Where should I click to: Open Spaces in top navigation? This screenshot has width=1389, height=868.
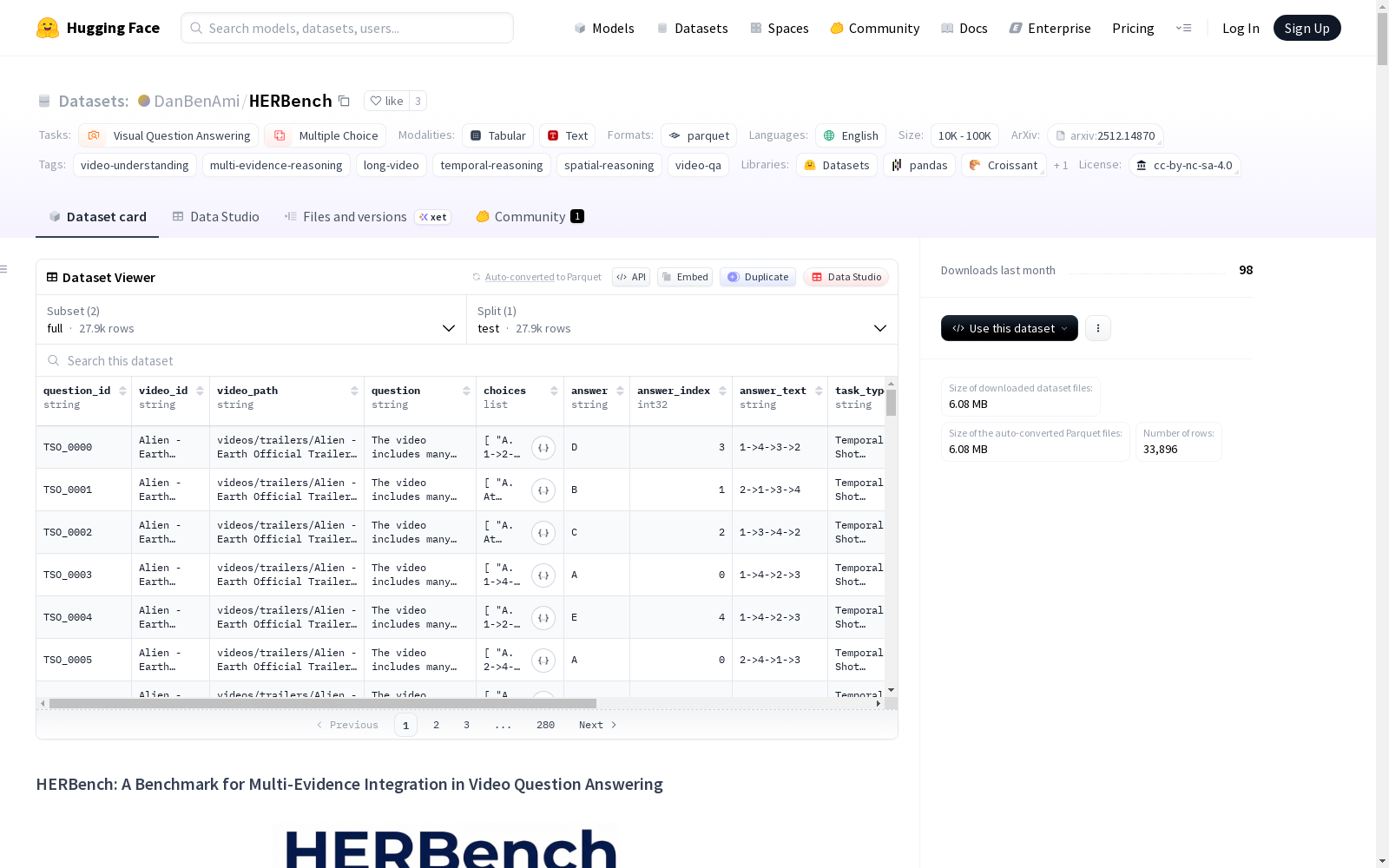(779, 28)
